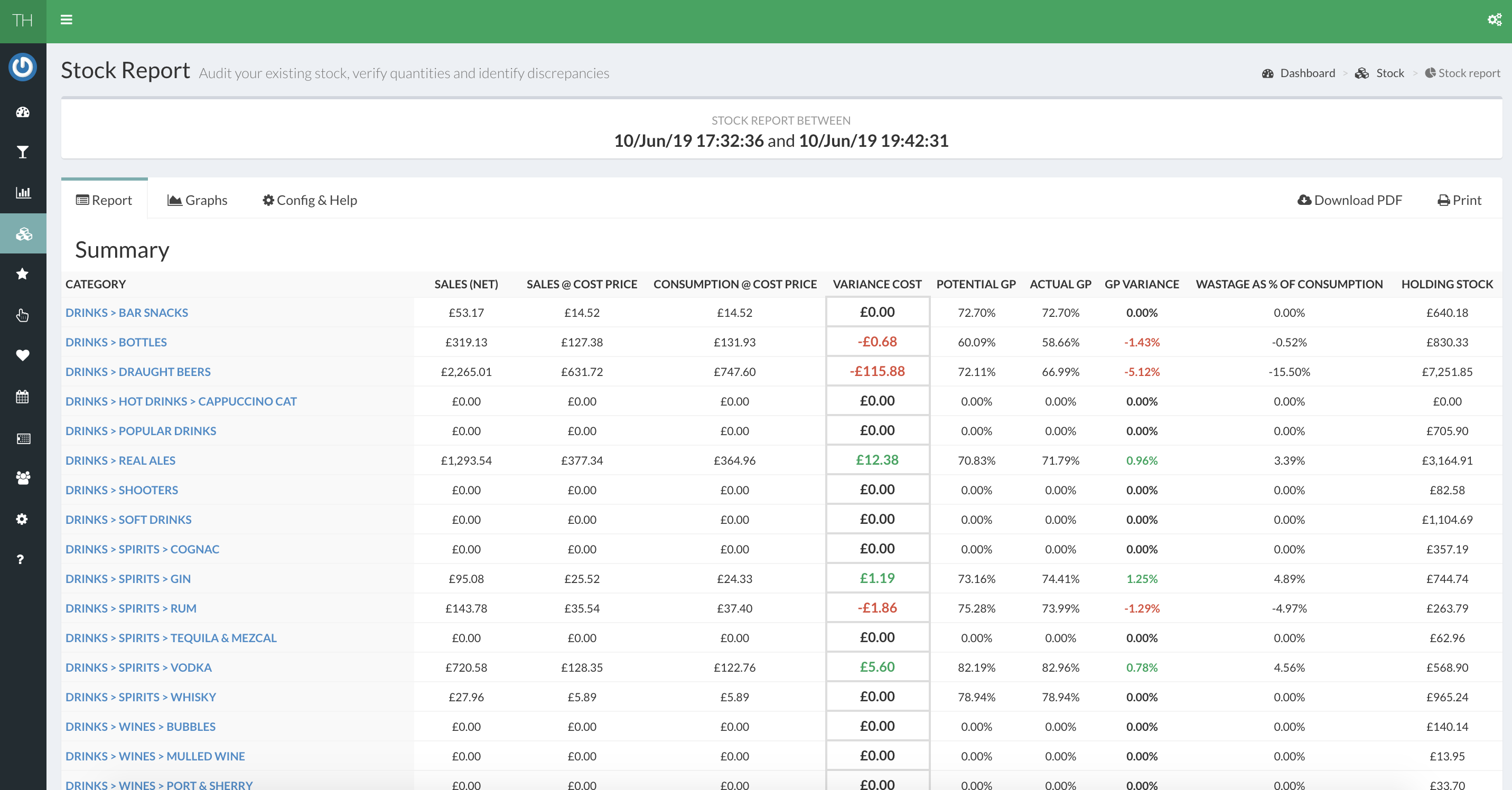Viewport: 1512px width, 790px height.
Task: Click the hamburger menu icon in header
Action: pos(67,20)
